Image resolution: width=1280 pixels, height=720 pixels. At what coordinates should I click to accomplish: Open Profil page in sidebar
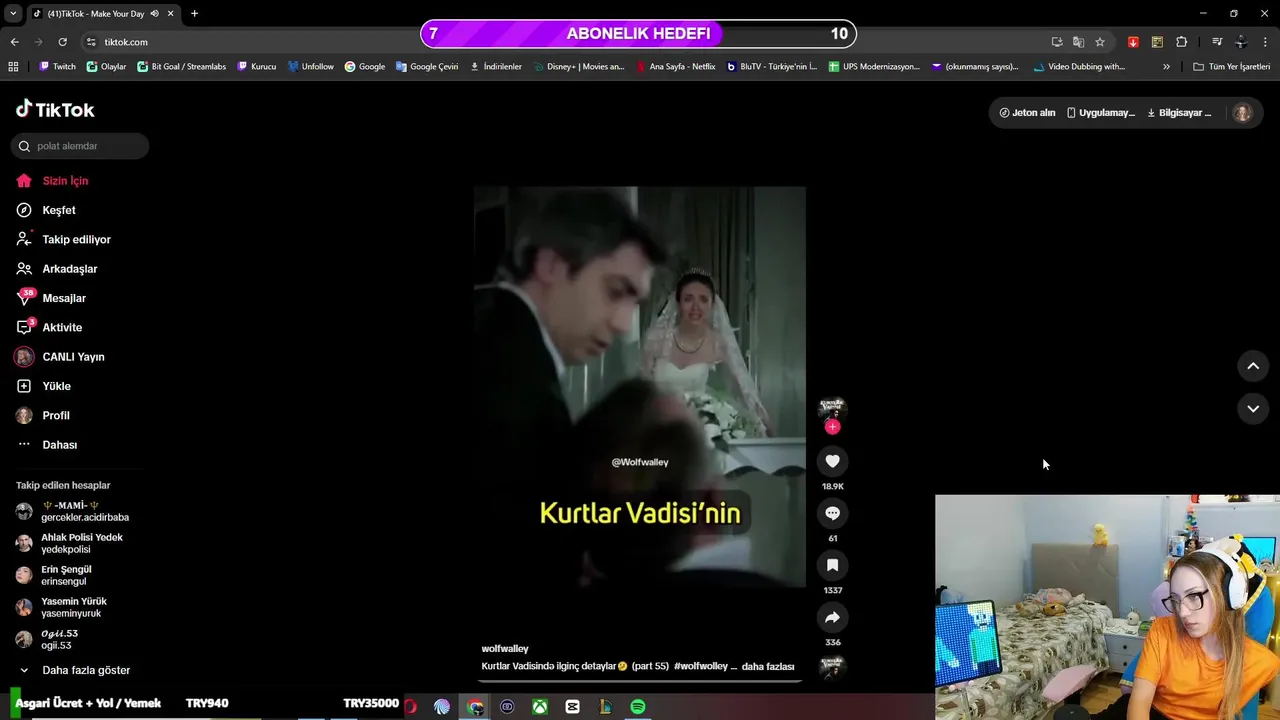click(x=42, y=416)
